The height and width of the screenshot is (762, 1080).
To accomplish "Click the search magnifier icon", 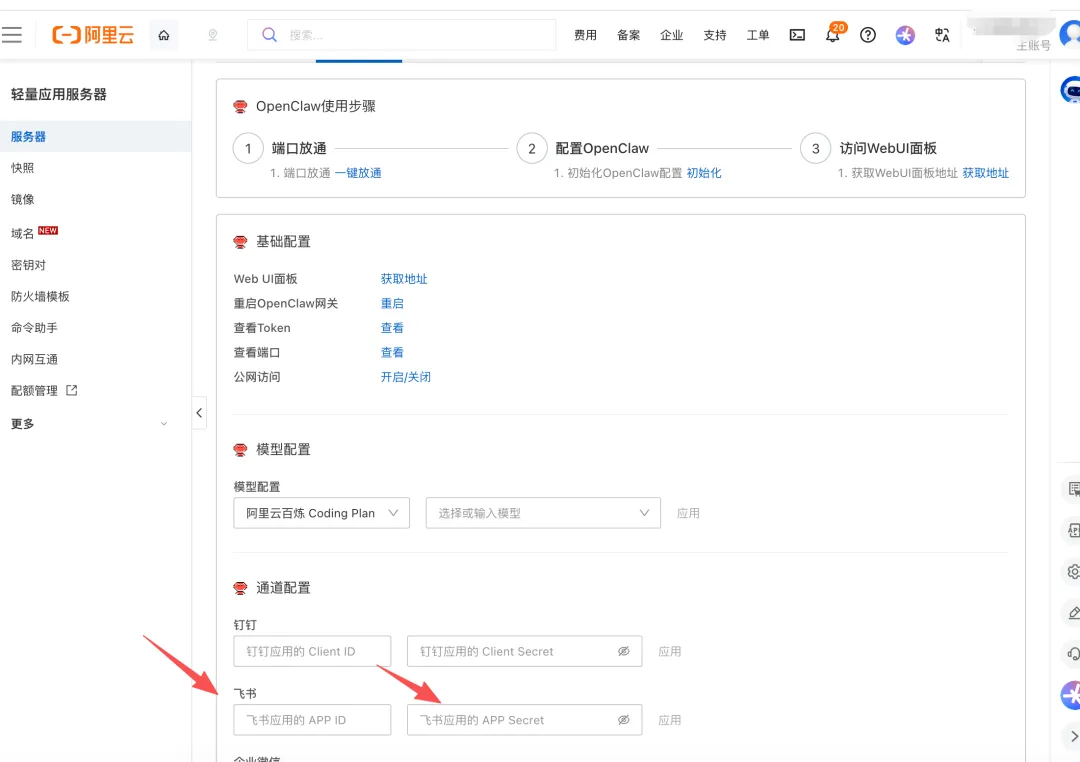I will click(269, 34).
